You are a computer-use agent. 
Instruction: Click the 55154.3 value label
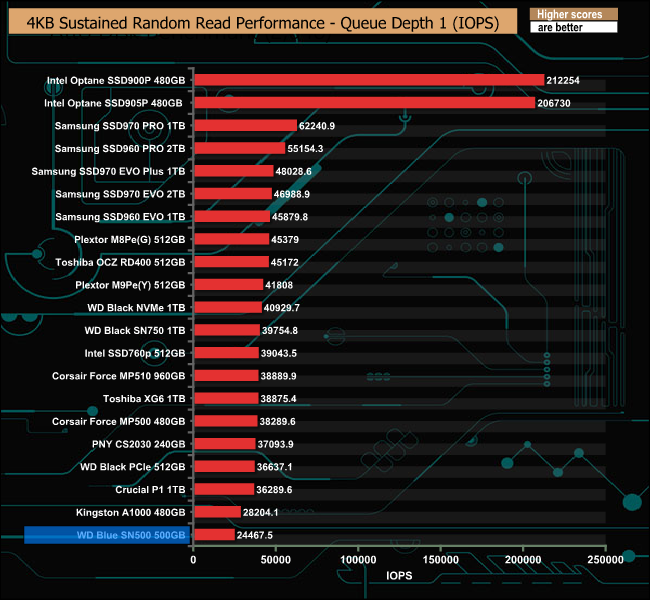click(x=305, y=149)
